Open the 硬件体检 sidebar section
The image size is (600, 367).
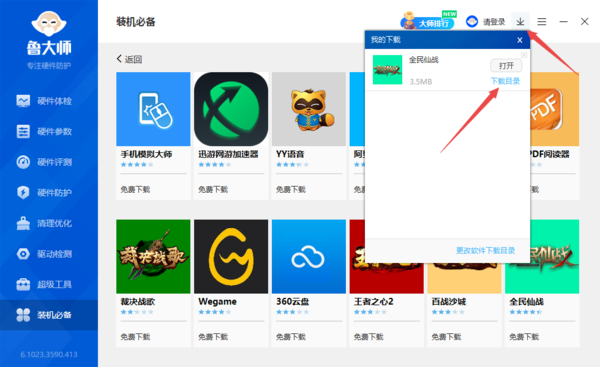[49, 101]
